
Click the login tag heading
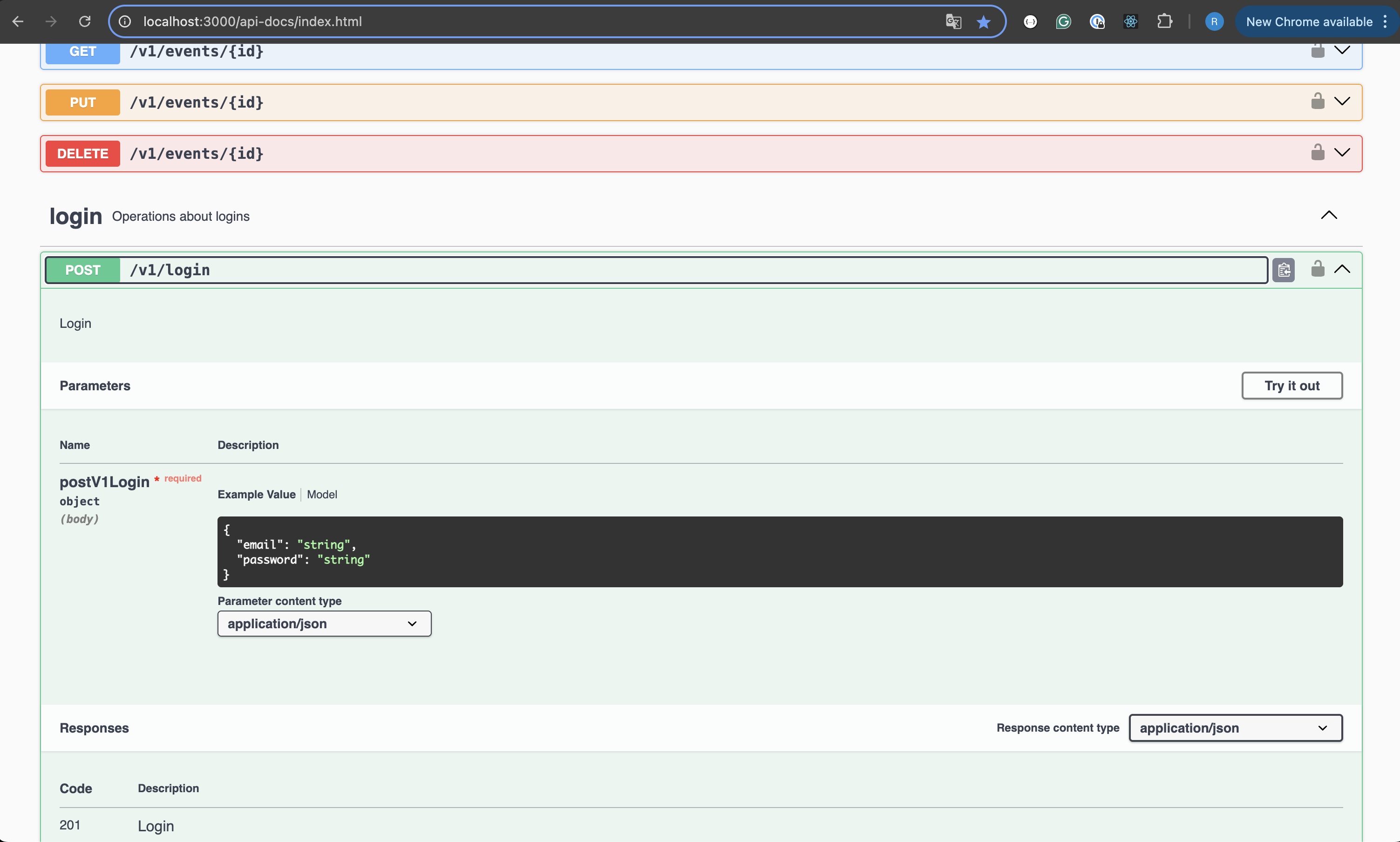pyautogui.click(x=75, y=216)
